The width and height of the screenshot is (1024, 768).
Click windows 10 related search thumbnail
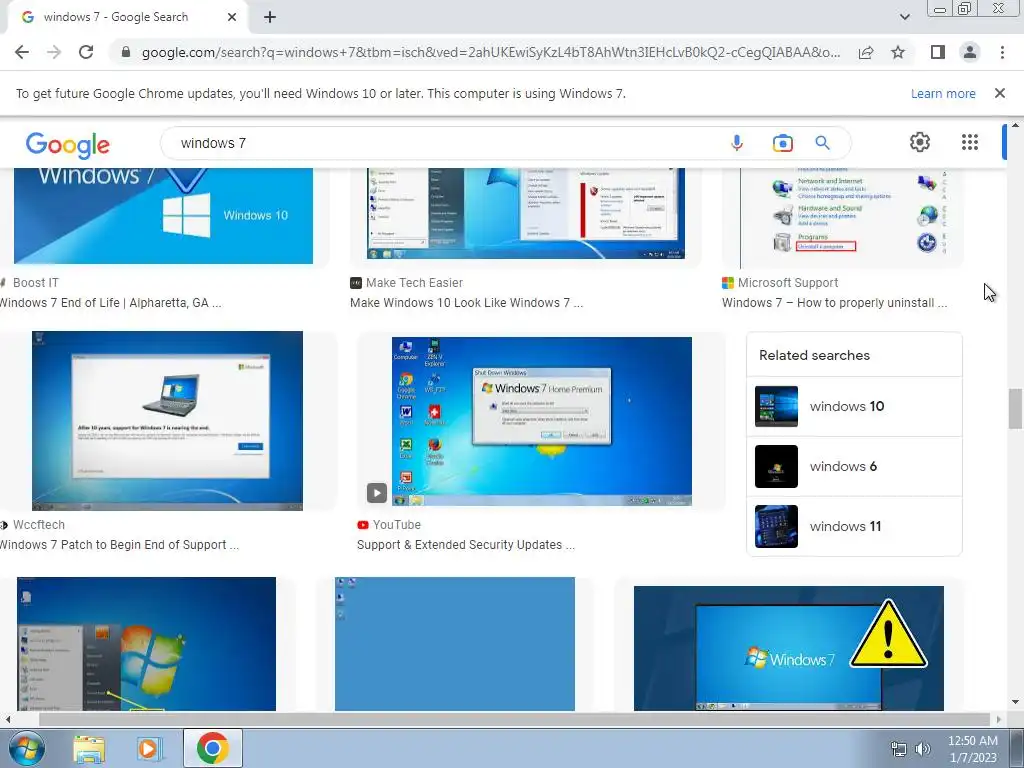click(776, 406)
